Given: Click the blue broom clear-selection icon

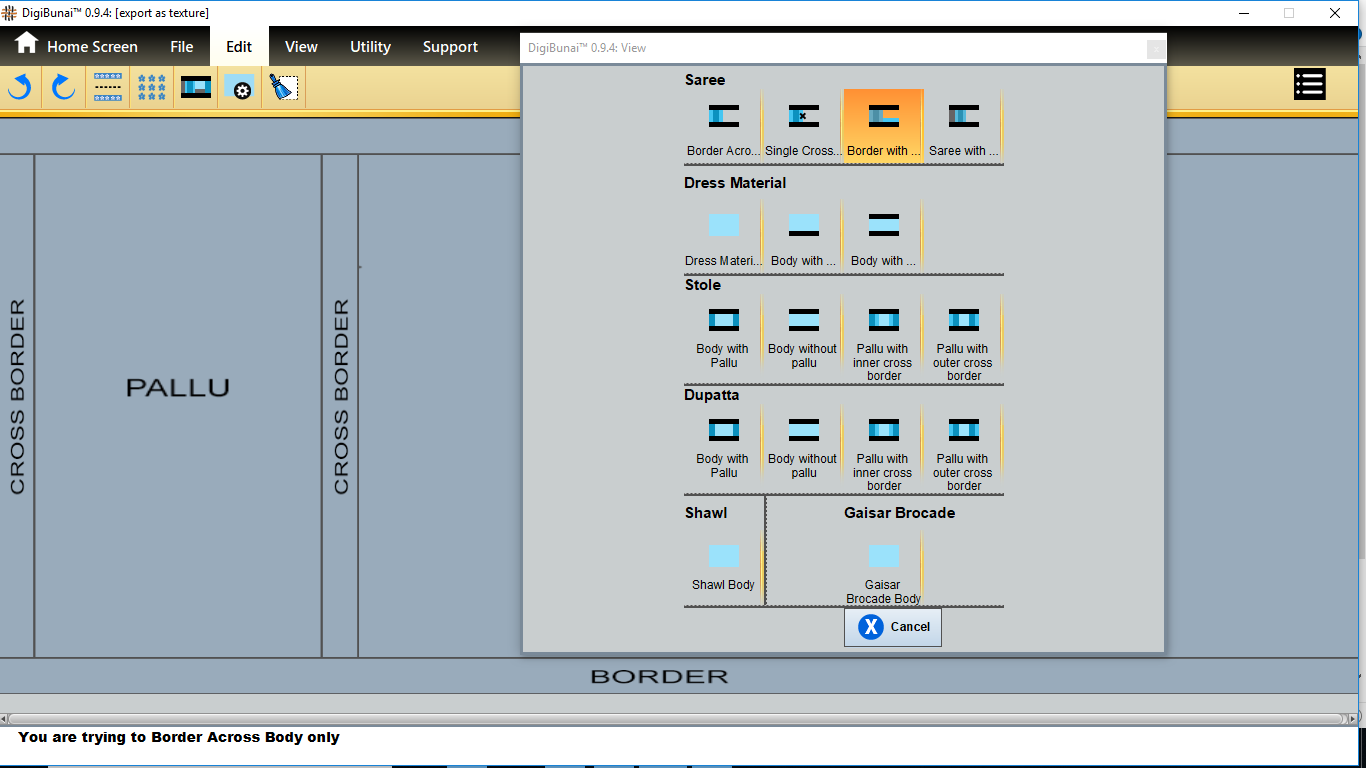Looking at the screenshot, I should click(284, 88).
